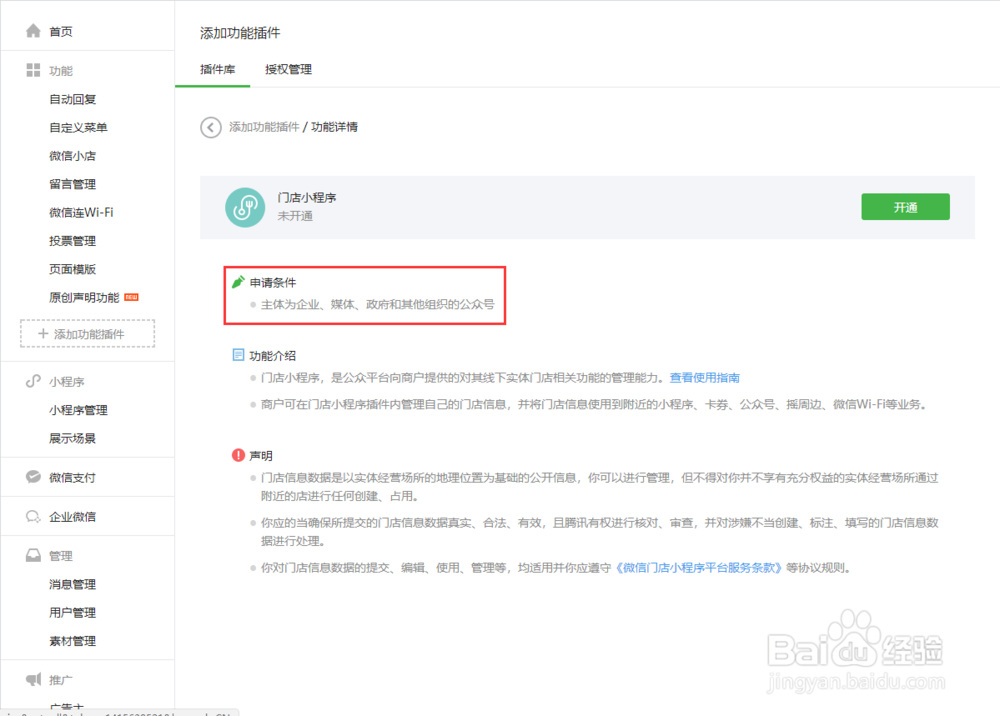
Task: Click the 微信支付 icon
Action: (x=33, y=477)
